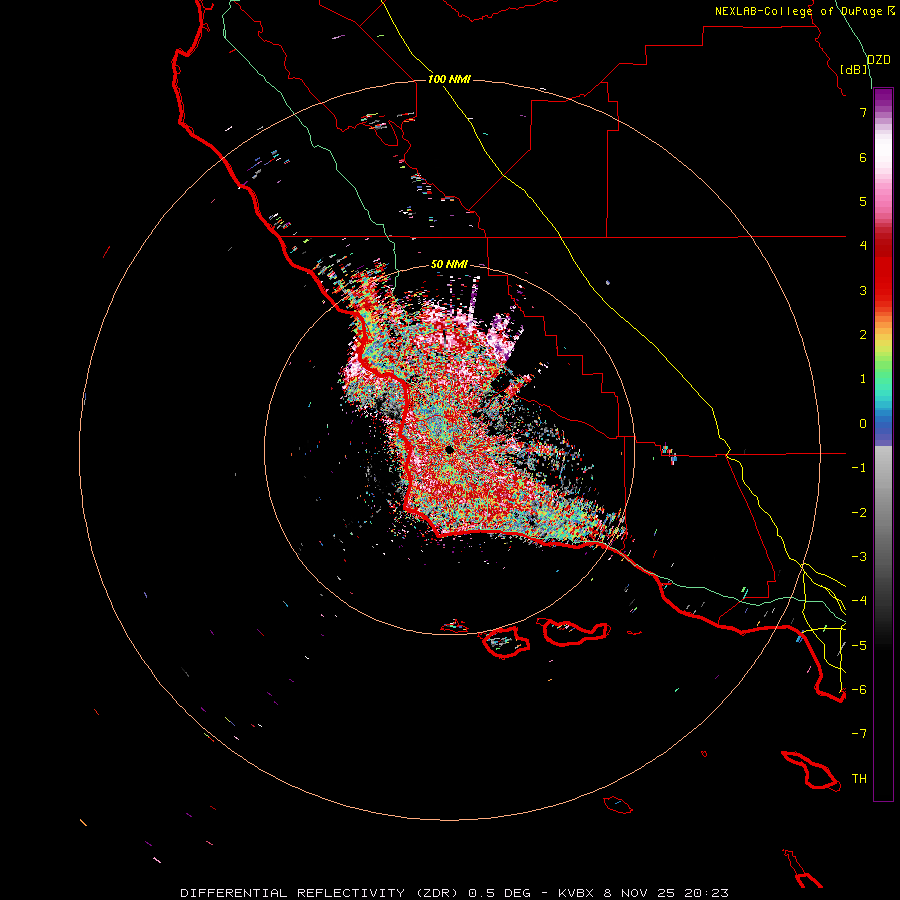Select the black radar site dot
This screenshot has height=900, width=900.
pos(449,449)
